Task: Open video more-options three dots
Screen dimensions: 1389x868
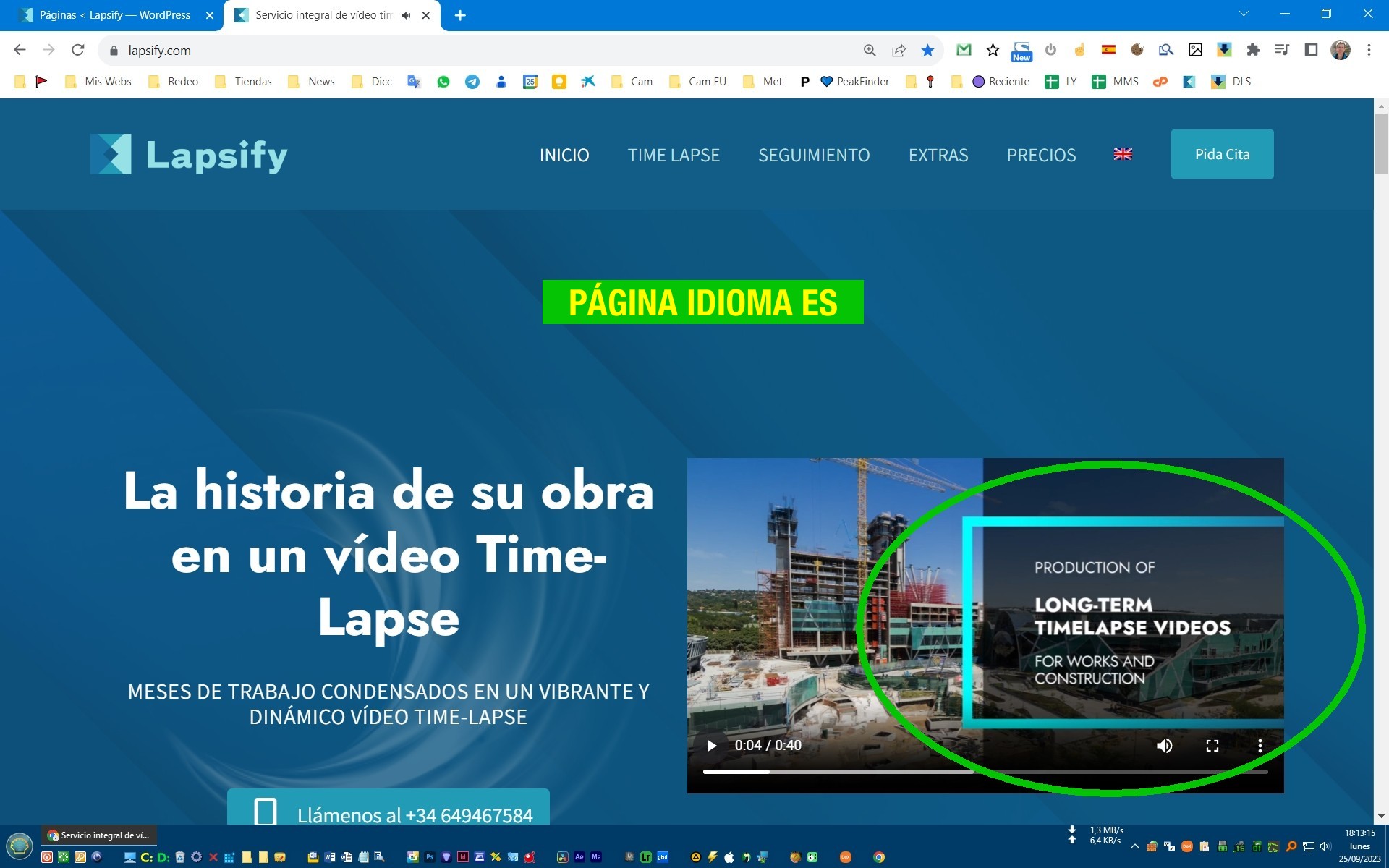Action: [x=1260, y=746]
